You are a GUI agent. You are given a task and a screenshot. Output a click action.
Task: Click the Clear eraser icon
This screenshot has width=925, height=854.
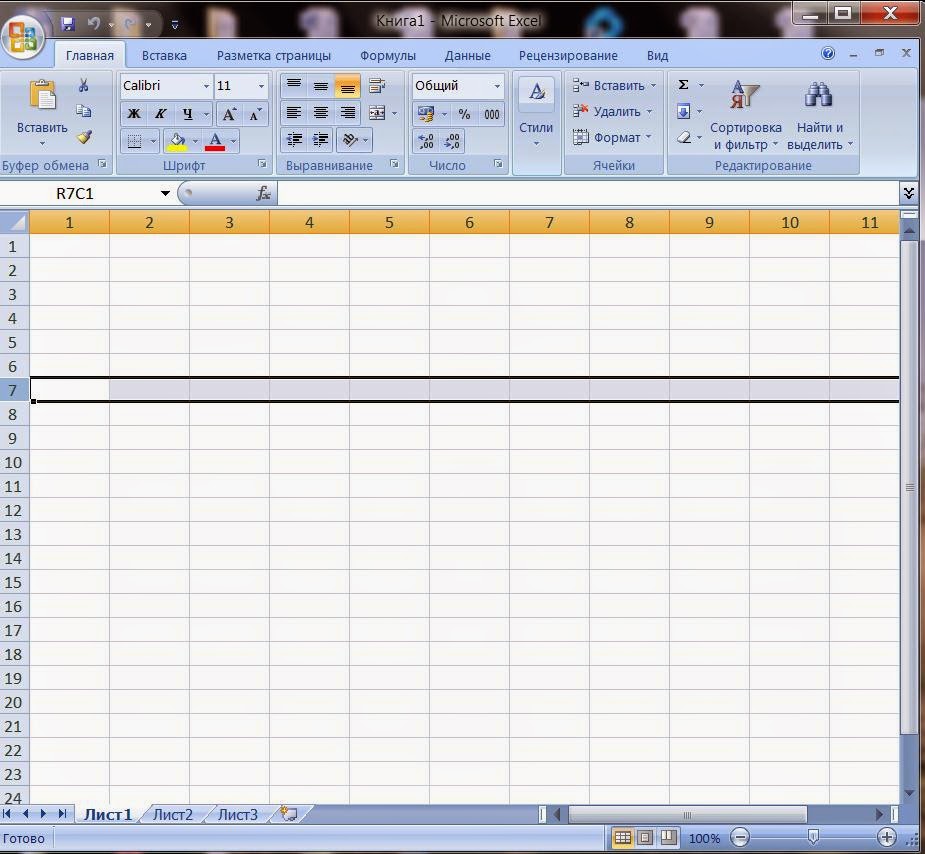click(683, 137)
